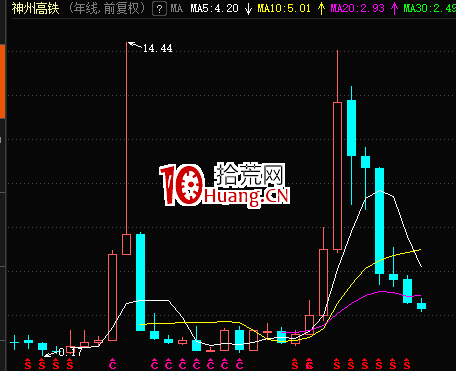
Task: Click the yellow MA10:5.01 value
Action: point(284,8)
